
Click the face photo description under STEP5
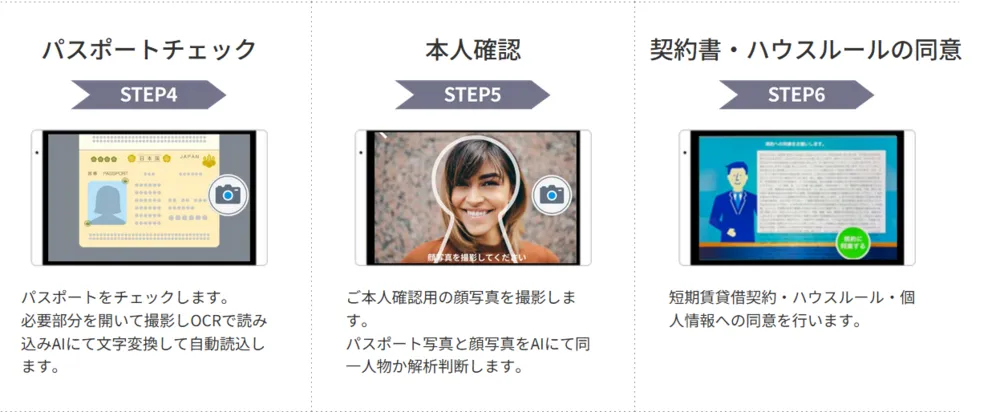coord(468,332)
